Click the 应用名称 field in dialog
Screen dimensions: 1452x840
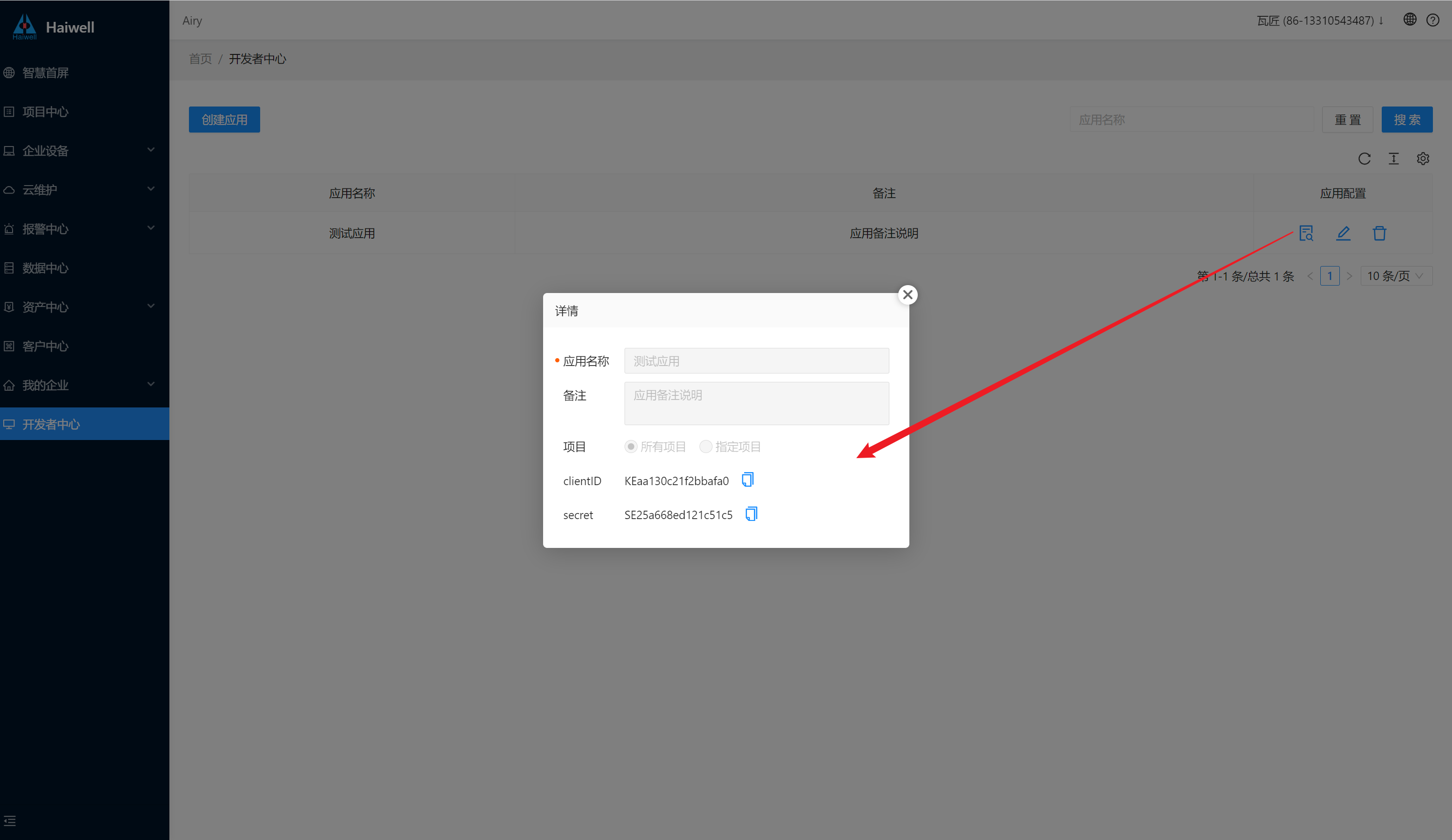[x=756, y=361]
